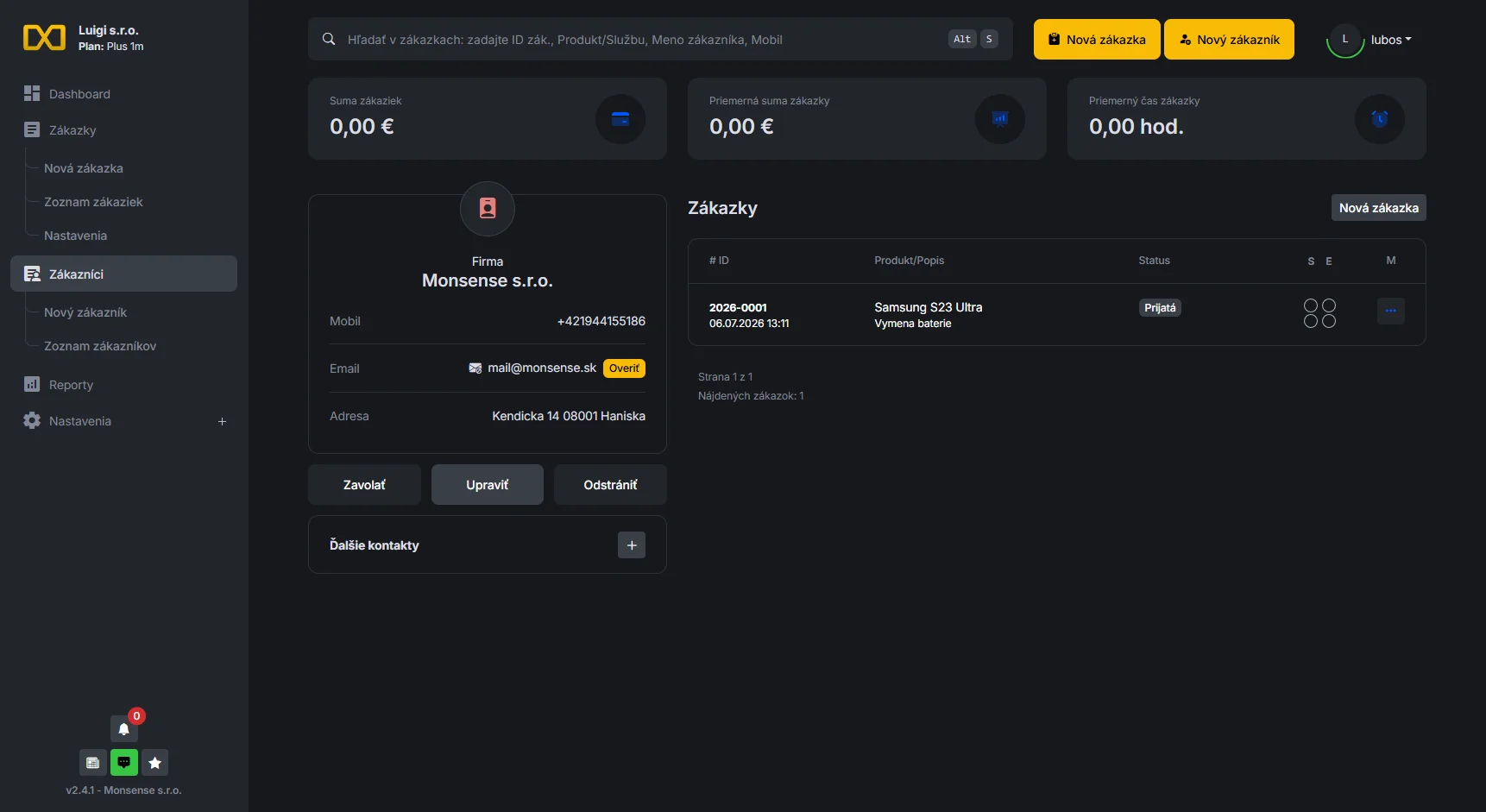Add contact via Ďalšie kontakty plus button

coord(632,545)
